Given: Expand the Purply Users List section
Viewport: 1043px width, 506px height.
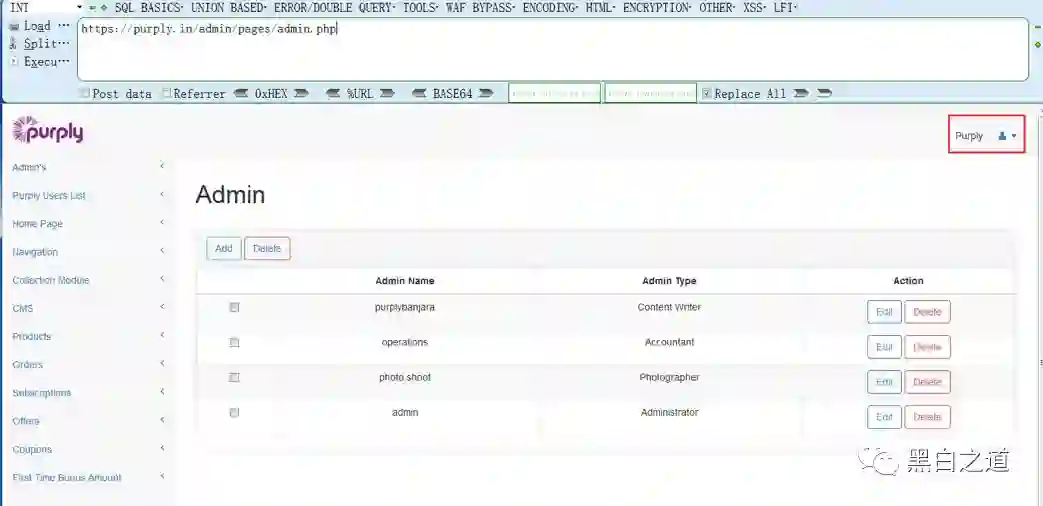Looking at the screenshot, I should [88, 195].
